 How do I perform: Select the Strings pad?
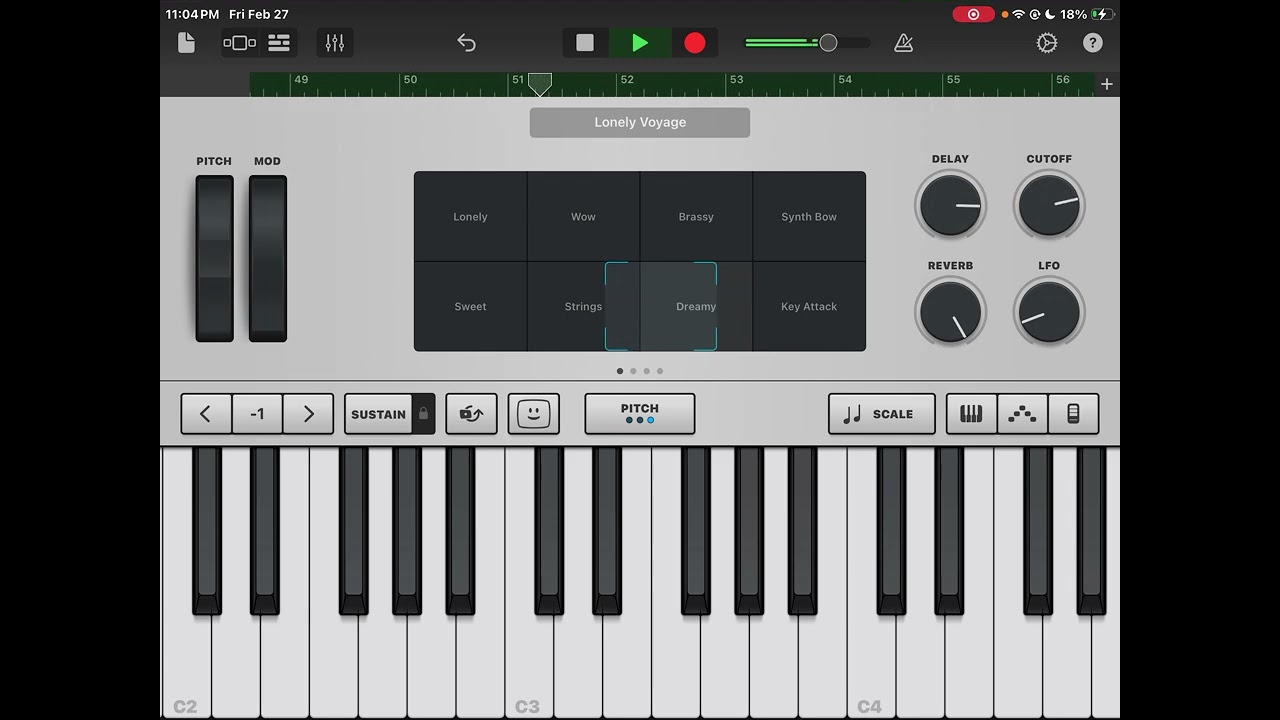click(583, 306)
